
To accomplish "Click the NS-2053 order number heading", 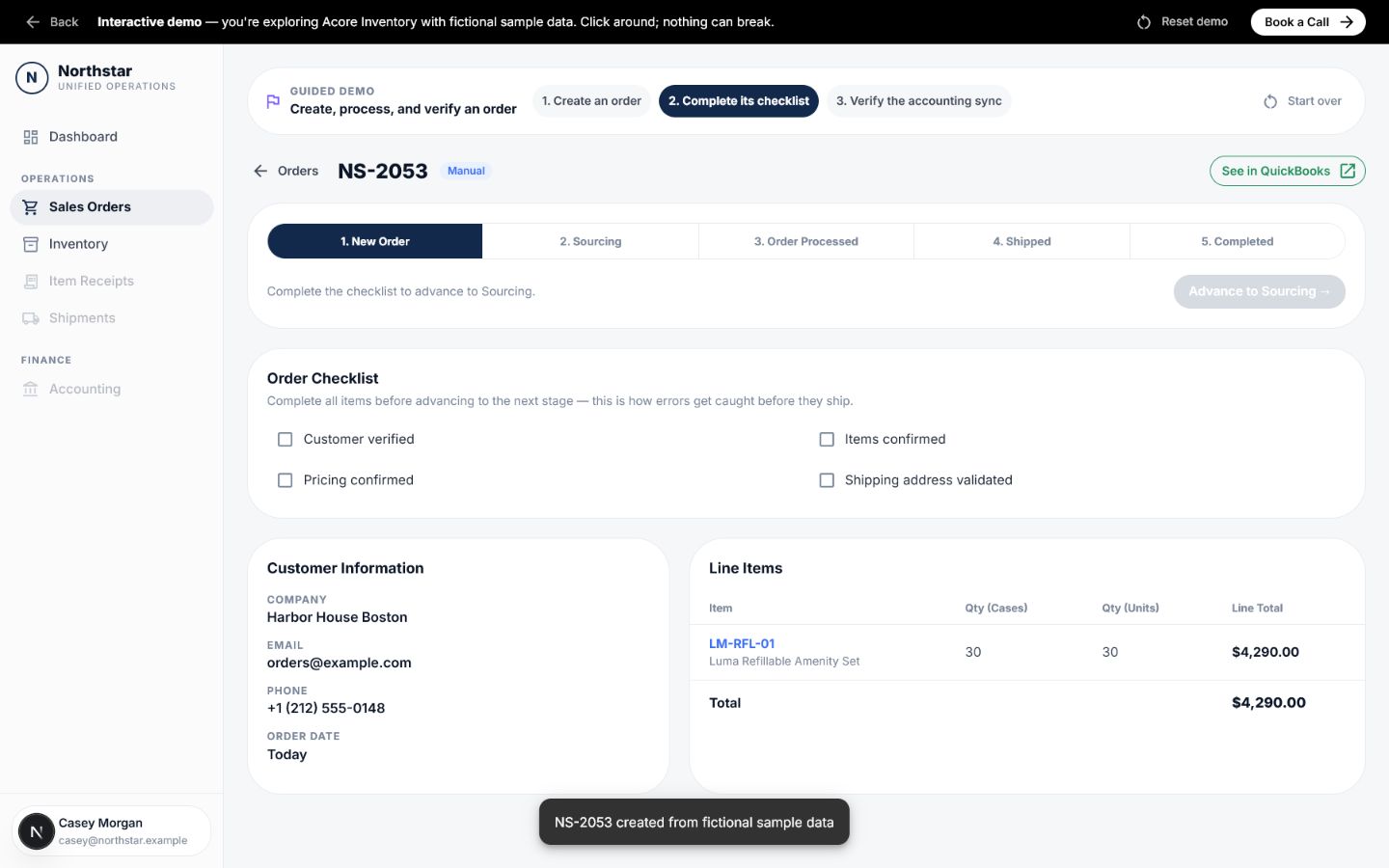I will 383,171.
